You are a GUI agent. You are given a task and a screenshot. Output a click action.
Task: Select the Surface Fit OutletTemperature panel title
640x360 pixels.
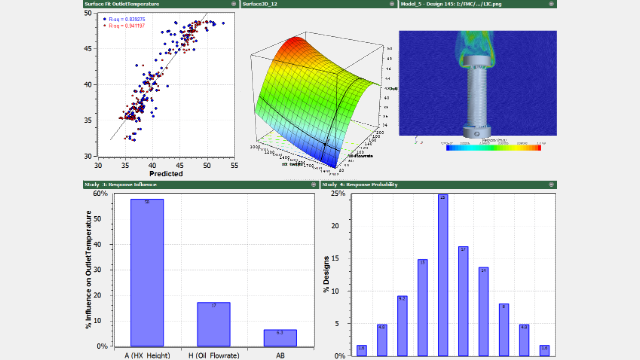[x=122, y=4]
